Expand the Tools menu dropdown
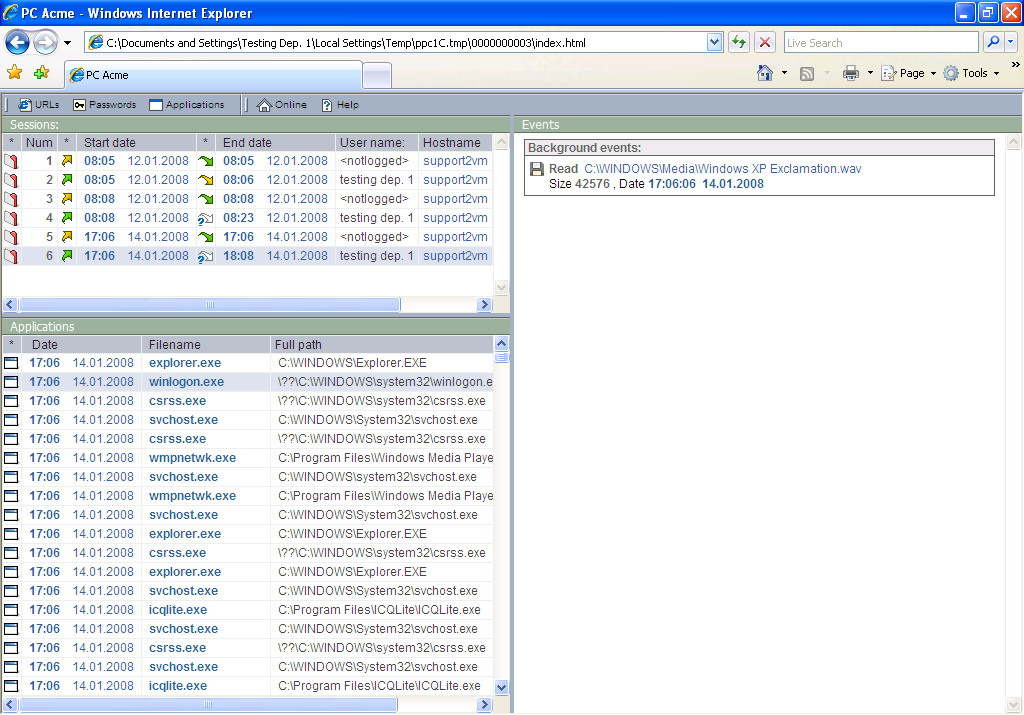1024x715 pixels. tap(996, 73)
